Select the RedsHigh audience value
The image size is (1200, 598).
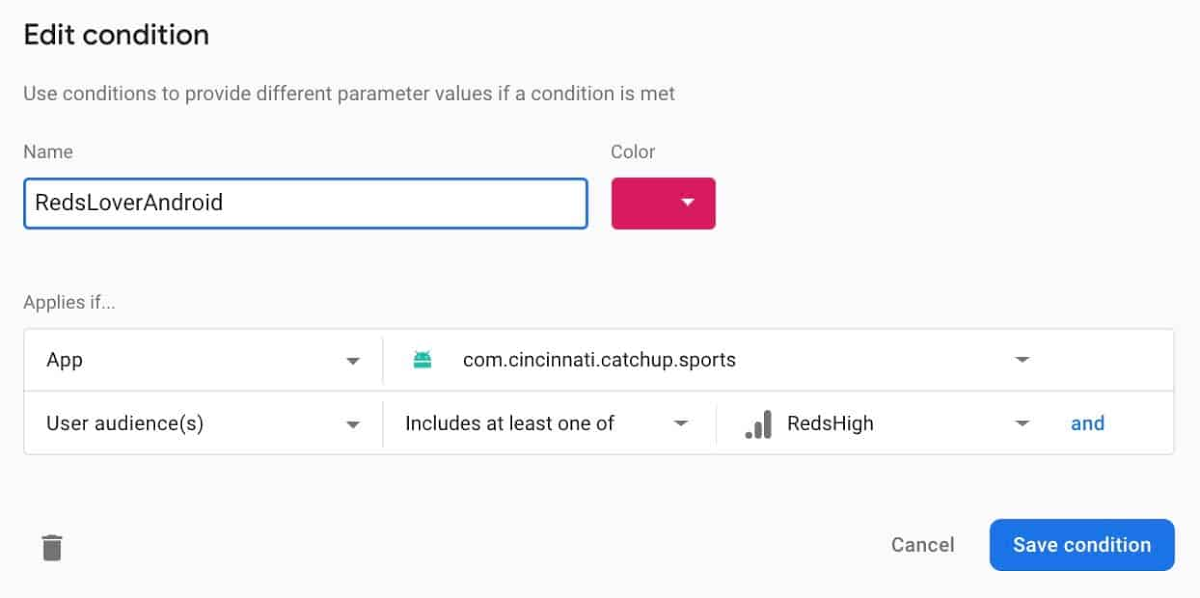830,424
